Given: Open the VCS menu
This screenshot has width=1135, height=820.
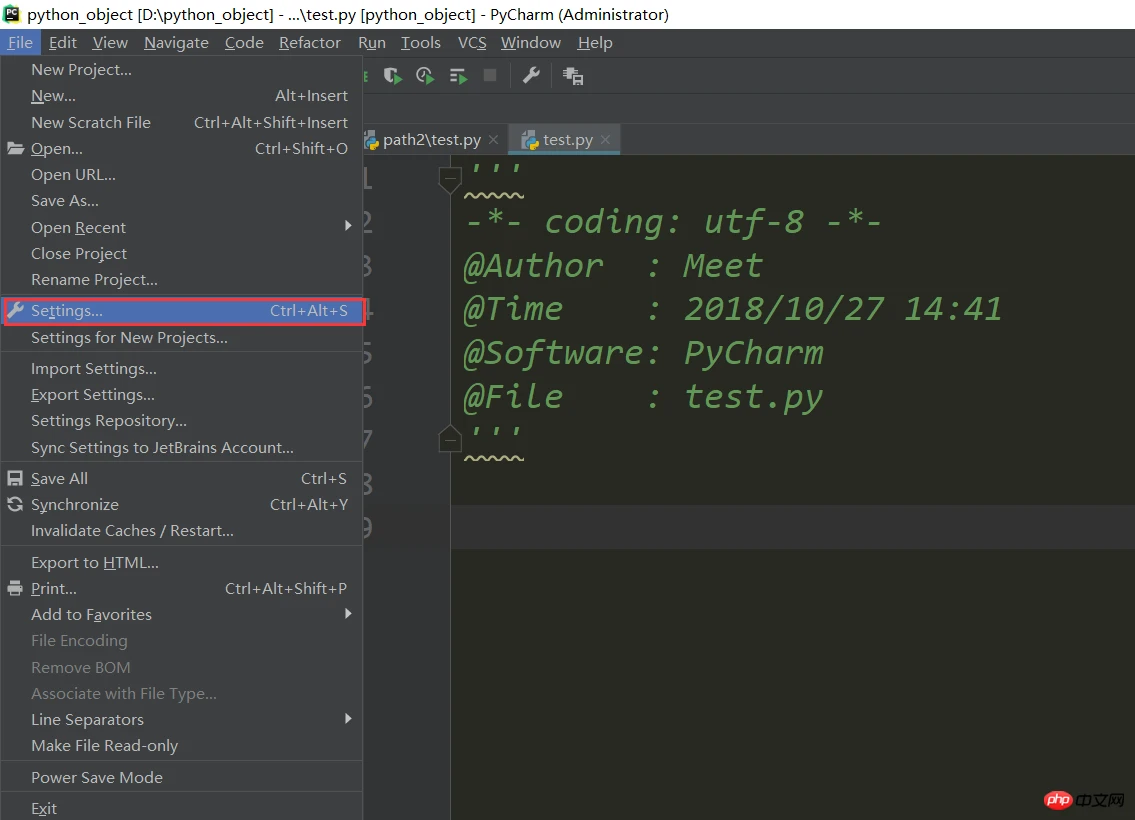Looking at the screenshot, I should pyautogui.click(x=472, y=43).
